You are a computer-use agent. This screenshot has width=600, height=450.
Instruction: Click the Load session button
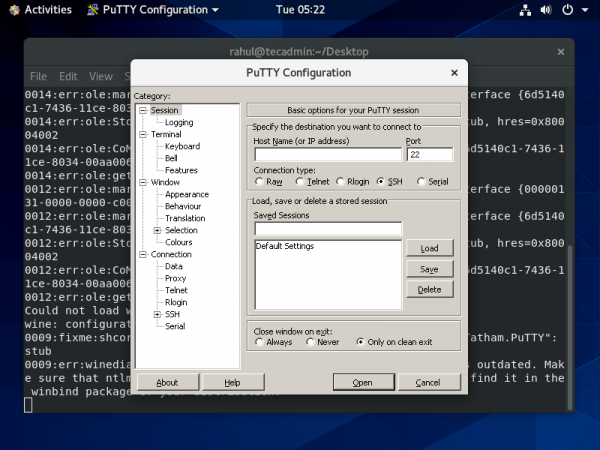(x=429, y=248)
